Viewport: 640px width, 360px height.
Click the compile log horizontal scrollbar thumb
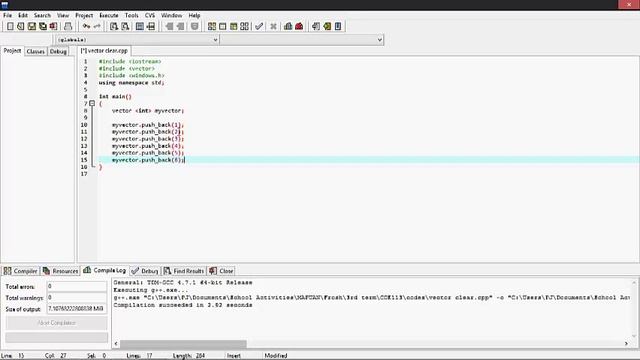(183, 344)
